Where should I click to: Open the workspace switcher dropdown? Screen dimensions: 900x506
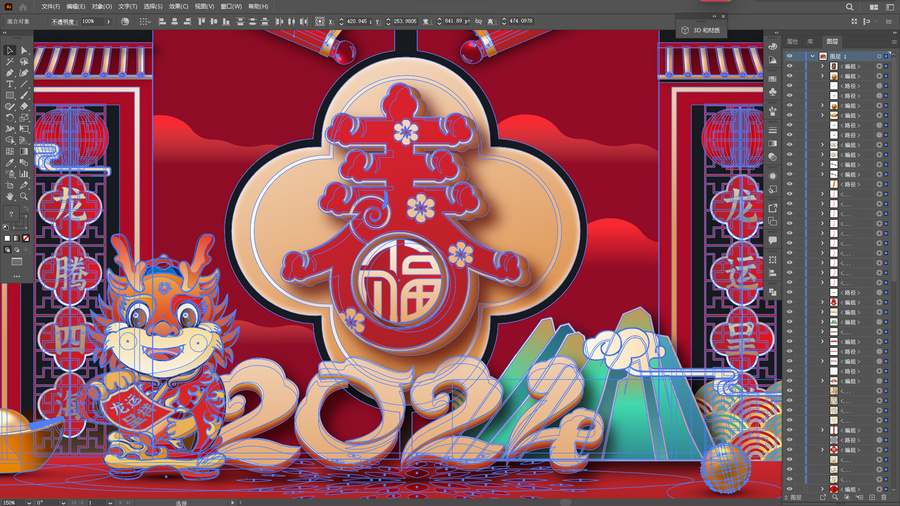[x=890, y=7]
